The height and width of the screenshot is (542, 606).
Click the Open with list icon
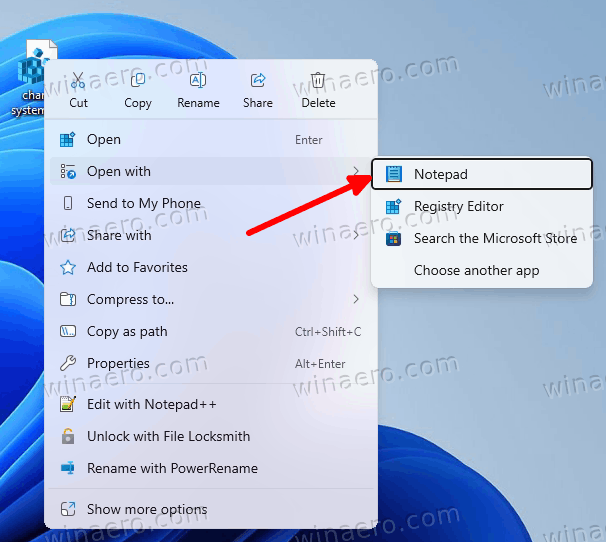tap(68, 171)
